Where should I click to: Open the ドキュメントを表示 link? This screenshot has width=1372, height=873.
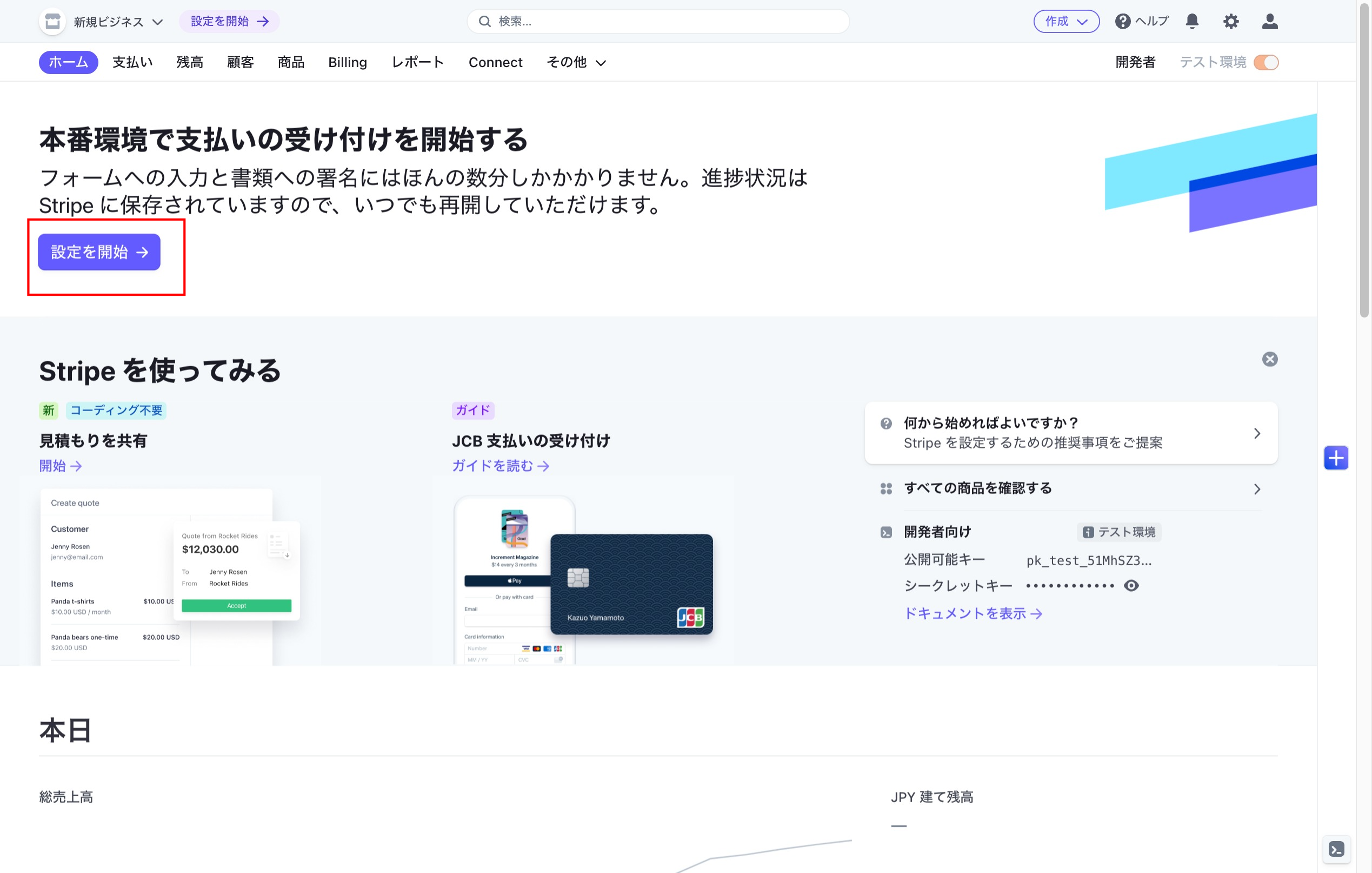(x=973, y=613)
